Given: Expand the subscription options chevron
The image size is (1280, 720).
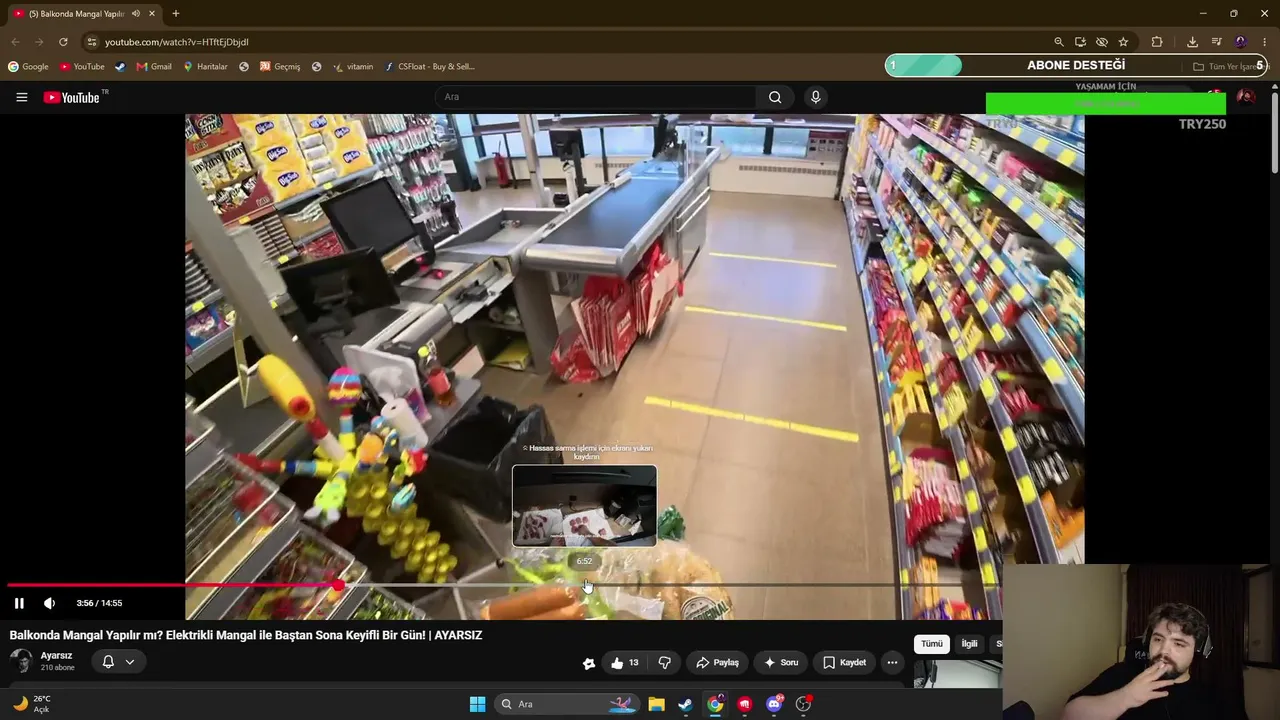Looking at the screenshot, I should point(130,661).
